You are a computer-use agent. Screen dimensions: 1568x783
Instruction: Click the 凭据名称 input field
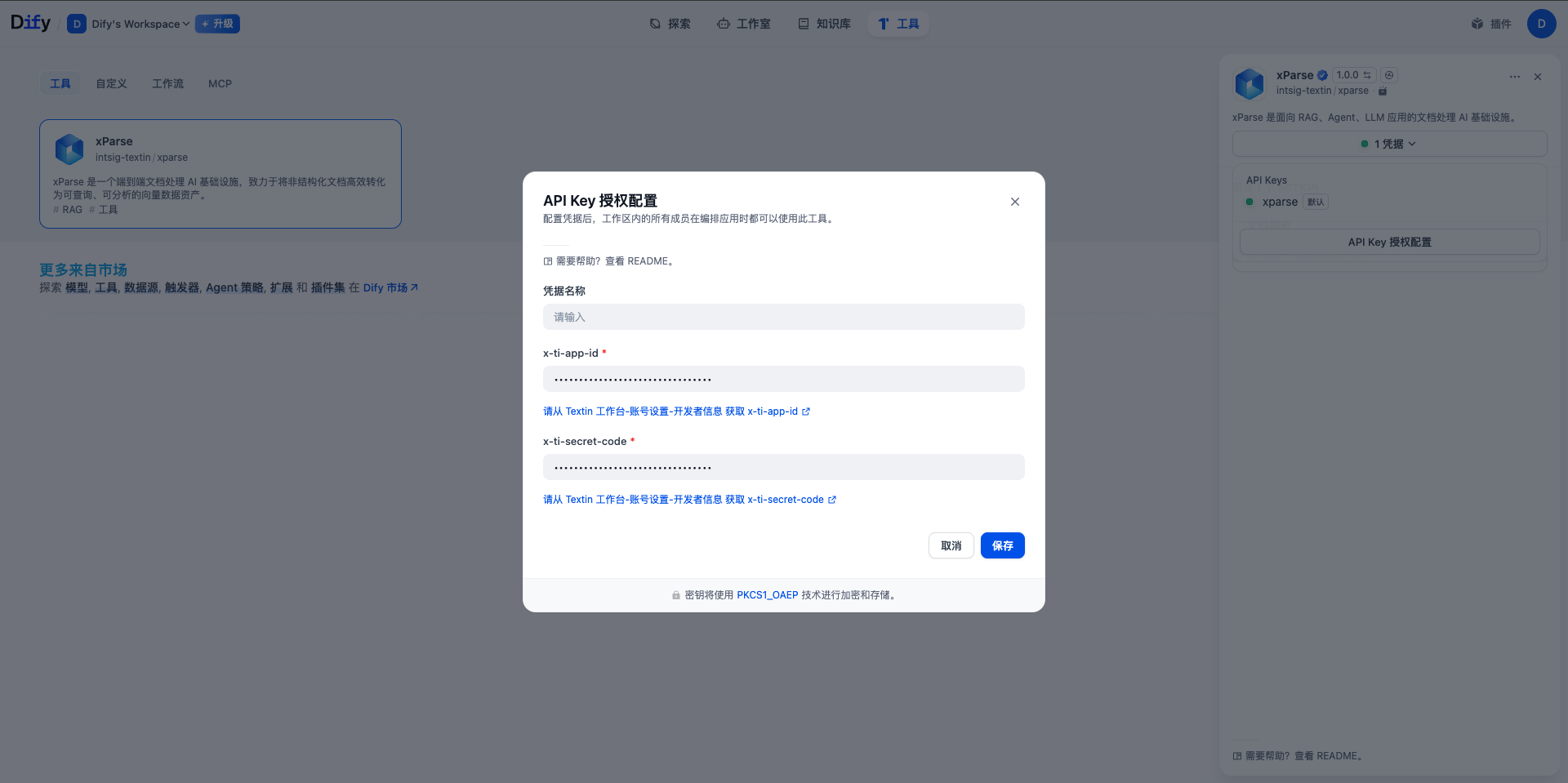click(783, 317)
